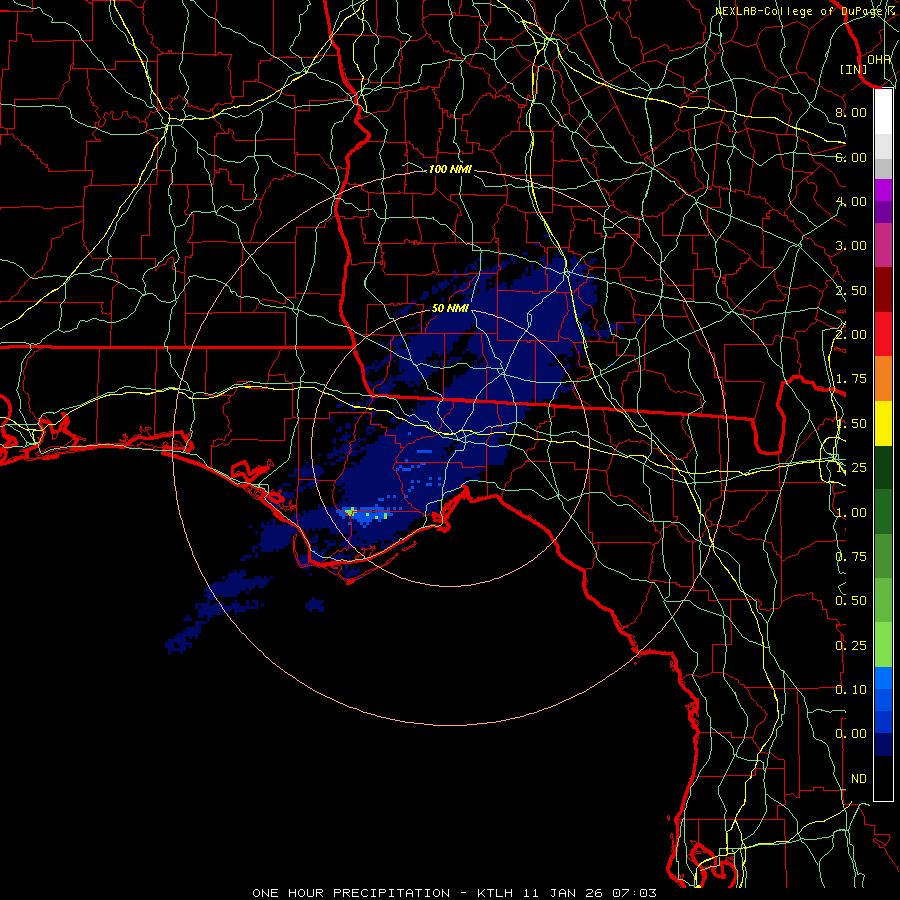Click the green-yellow peak precipitation pixels

tap(351, 511)
